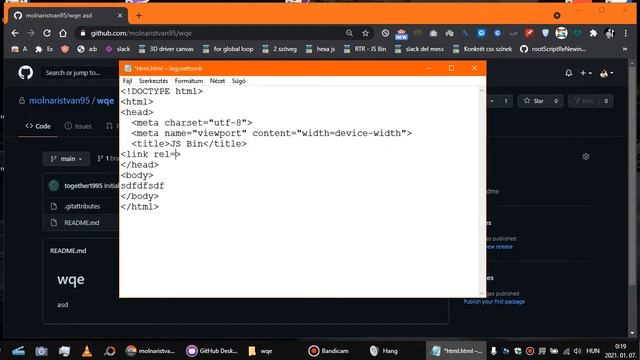Open the wqe folder from the taskbar

[x=260, y=351]
